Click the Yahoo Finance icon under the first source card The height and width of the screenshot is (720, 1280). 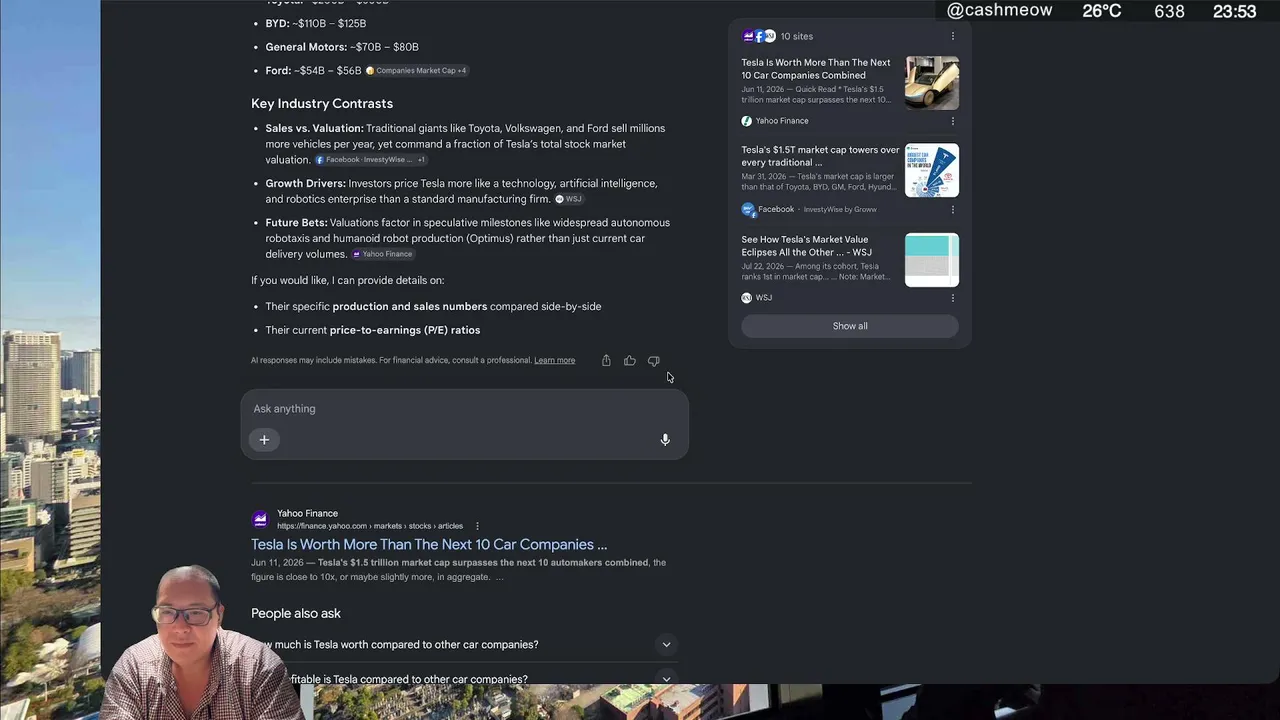(x=747, y=121)
